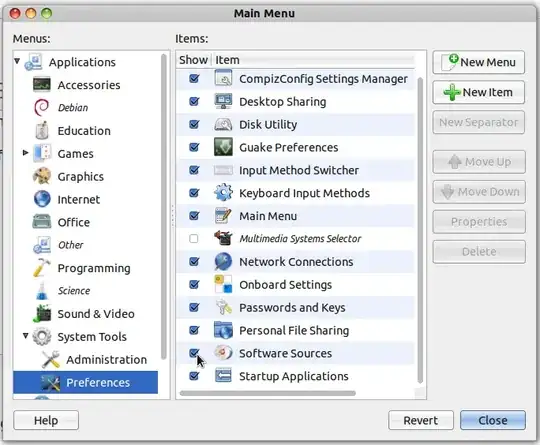Viewport: 540px width, 445px height.
Task: Click the Guake Preferences icon
Action: pos(223,147)
